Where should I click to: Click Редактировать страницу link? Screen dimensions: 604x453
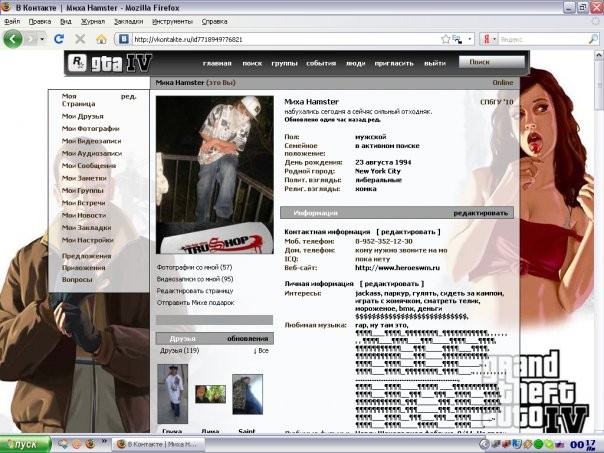coord(195,291)
